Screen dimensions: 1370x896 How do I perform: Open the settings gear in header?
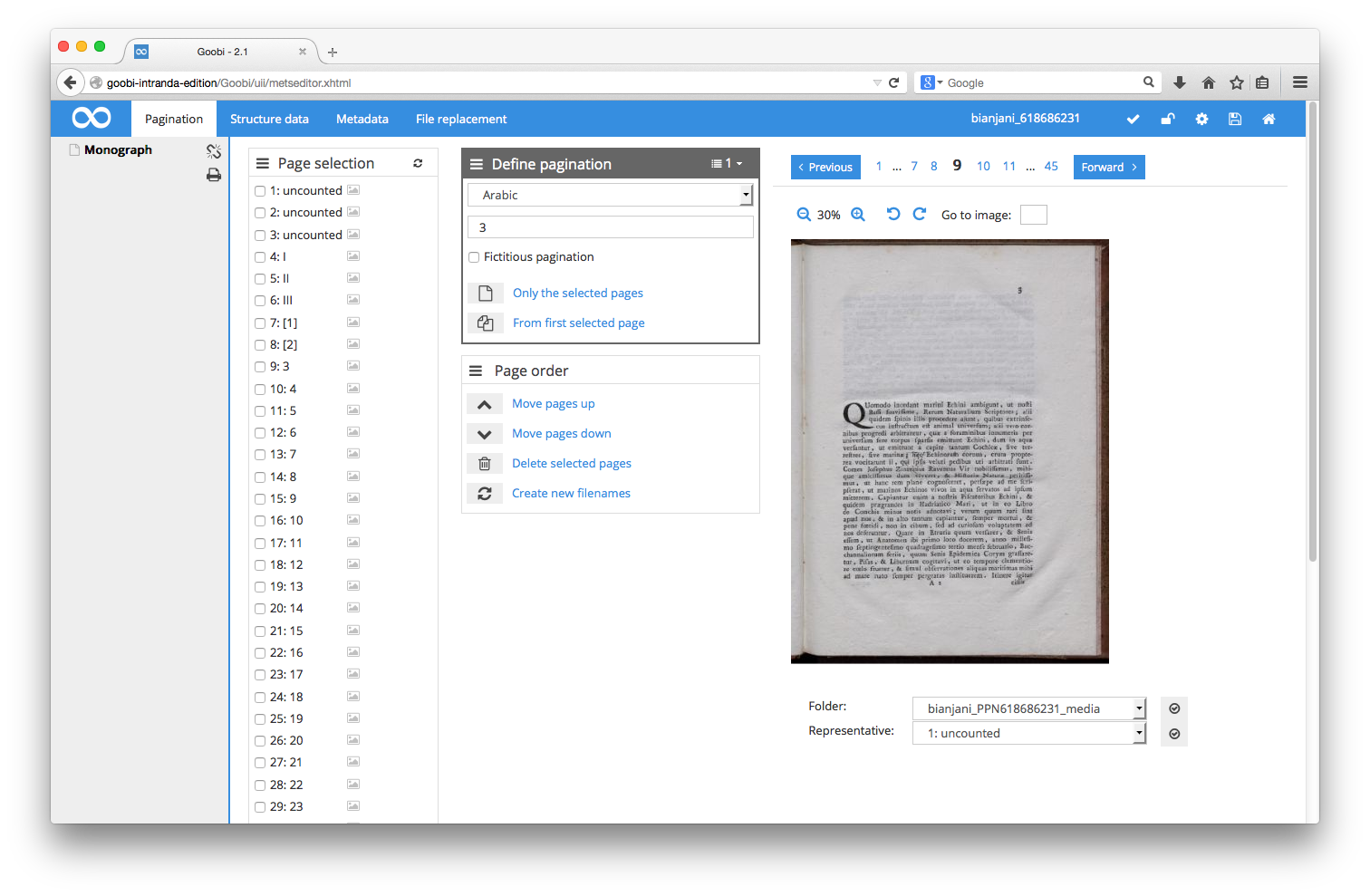1201,119
